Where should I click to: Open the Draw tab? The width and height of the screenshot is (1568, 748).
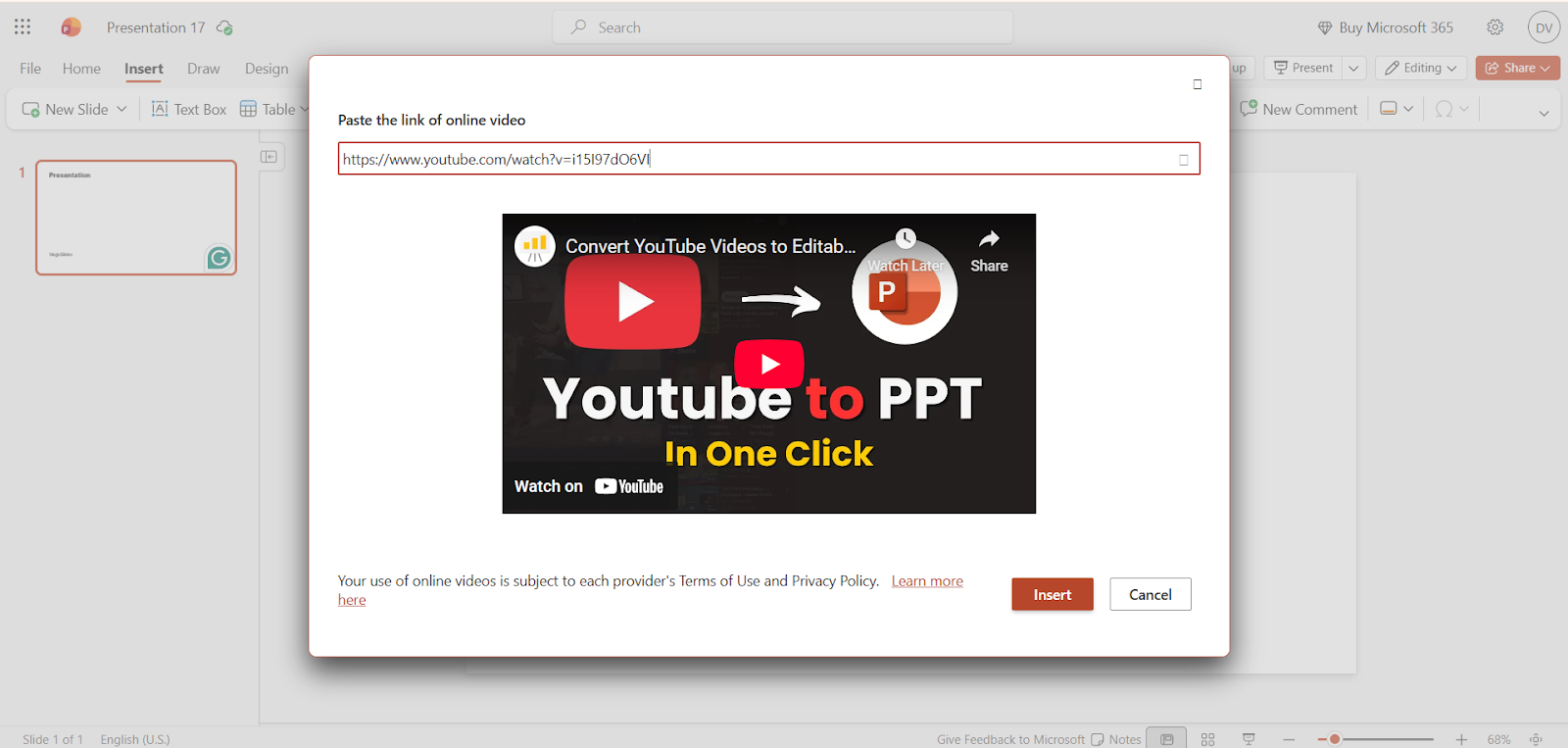204,69
